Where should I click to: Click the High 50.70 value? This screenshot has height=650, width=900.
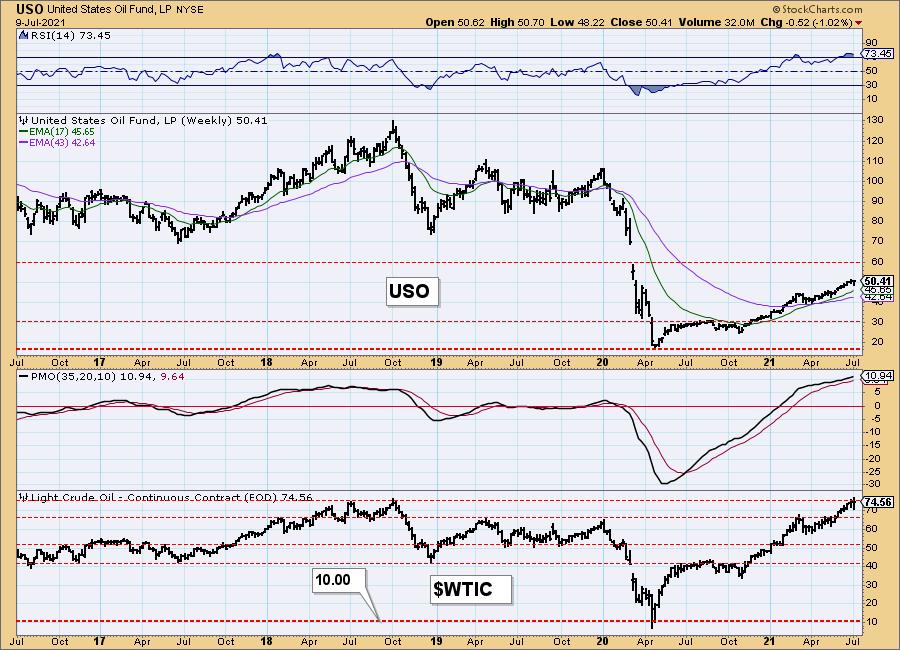(x=516, y=22)
